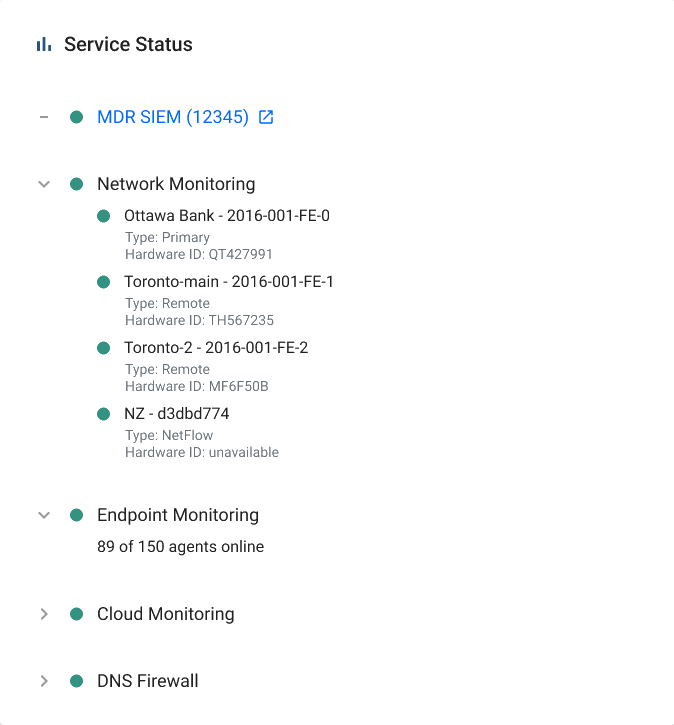The width and height of the screenshot is (674, 725).
Task: Click the Endpoint Monitoring green status dot
Action: pos(76,515)
